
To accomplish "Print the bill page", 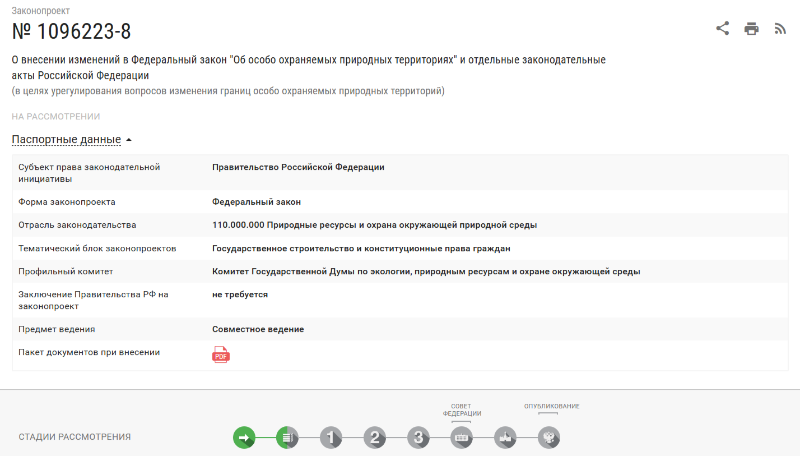I will pos(752,29).
